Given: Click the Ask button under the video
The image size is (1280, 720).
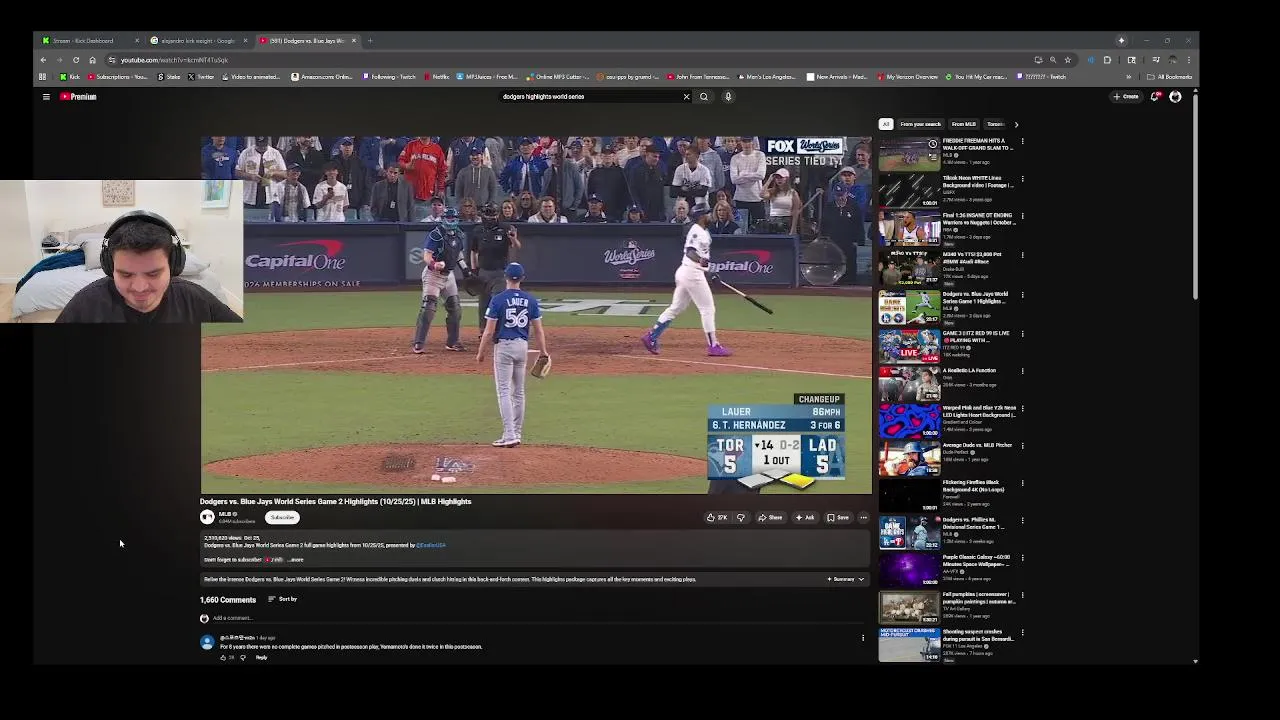Looking at the screenshot, I should tap(806, 517).
